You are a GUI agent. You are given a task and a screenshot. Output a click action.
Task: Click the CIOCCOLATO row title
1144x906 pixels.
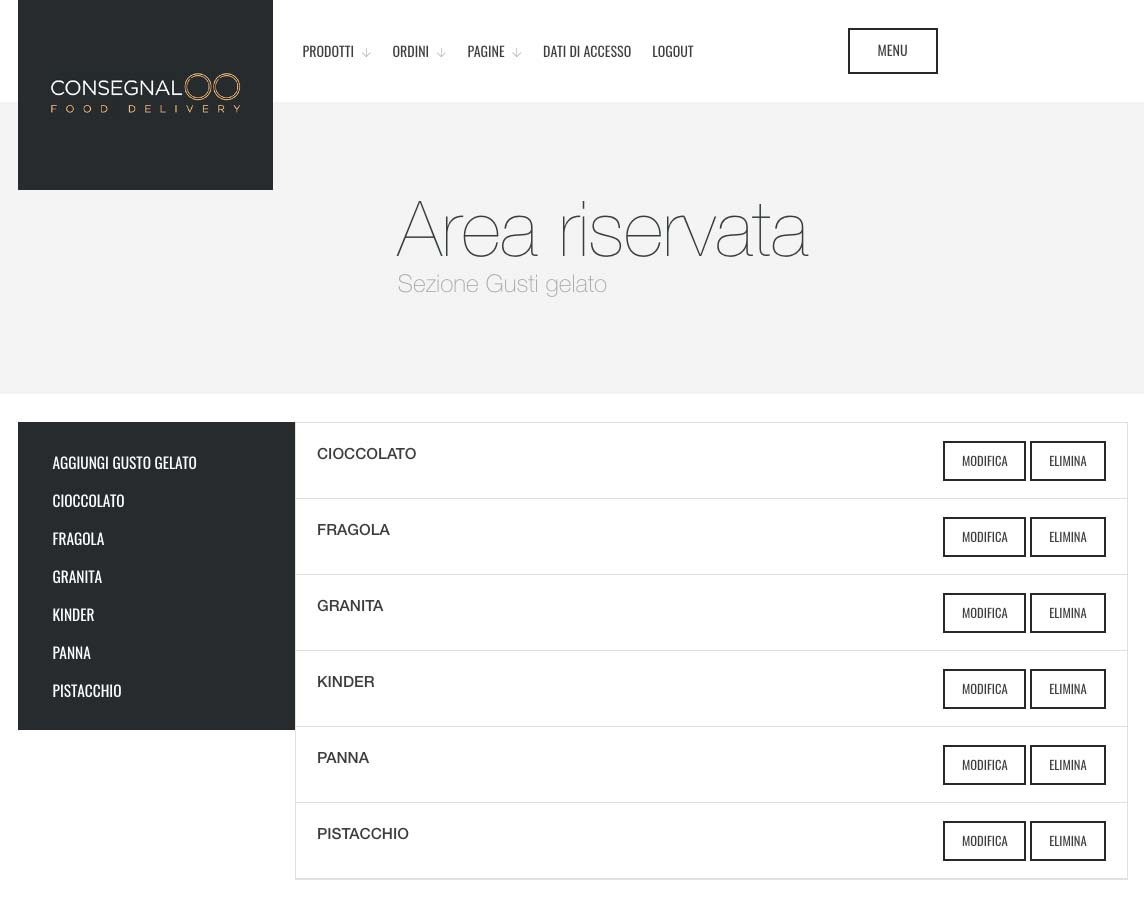(x=366, y=454)
